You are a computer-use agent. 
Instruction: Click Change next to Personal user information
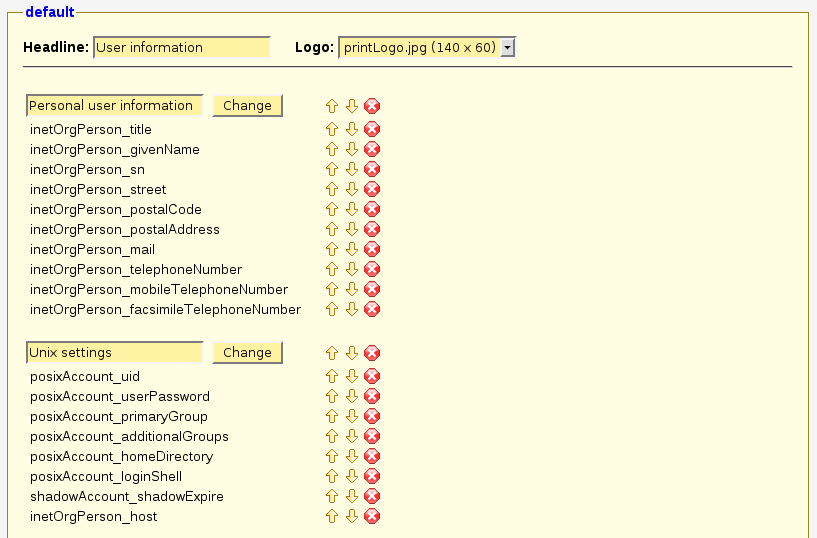247,105
